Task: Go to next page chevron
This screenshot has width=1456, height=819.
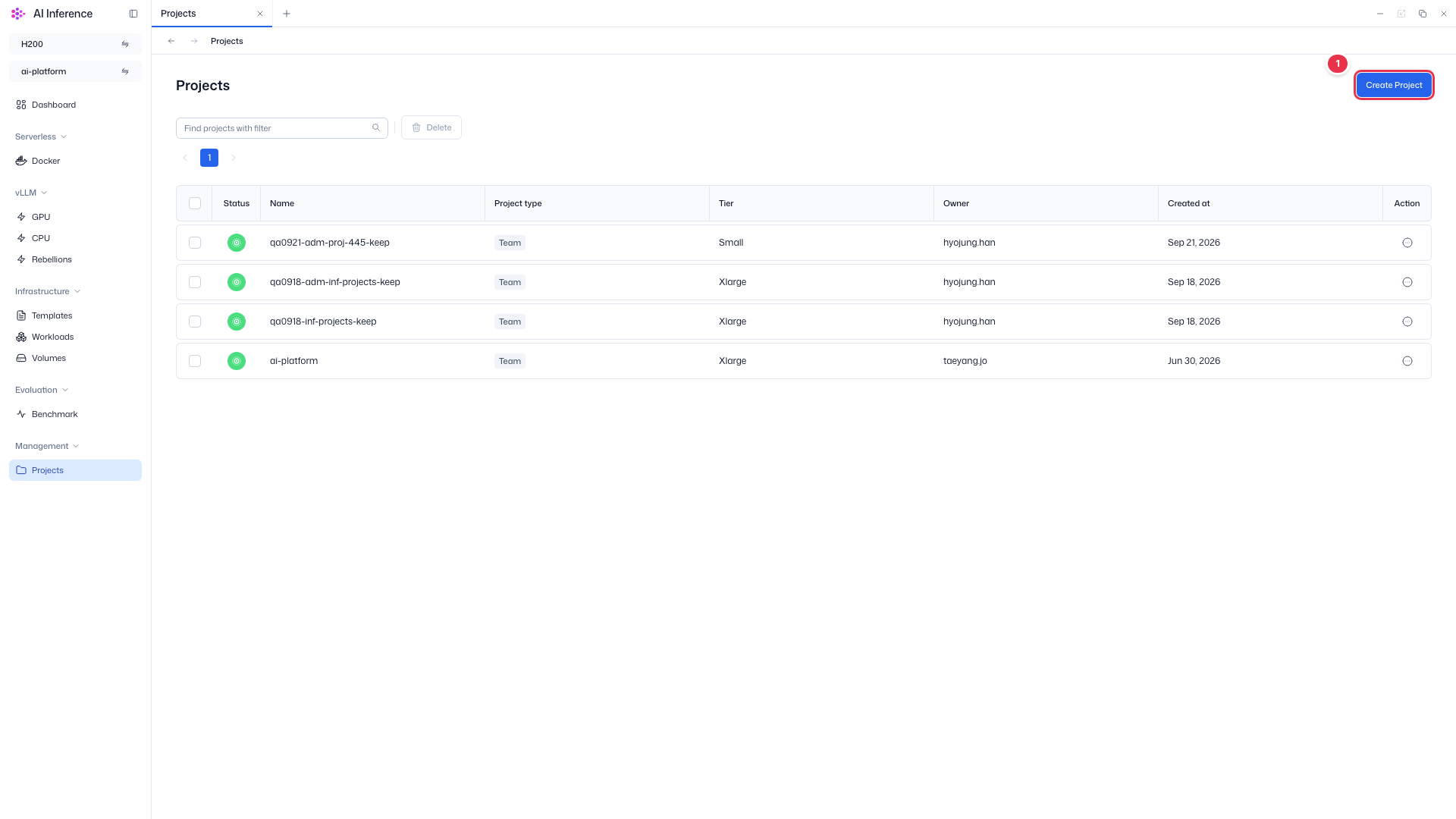Action: click(x=234, y=158)
